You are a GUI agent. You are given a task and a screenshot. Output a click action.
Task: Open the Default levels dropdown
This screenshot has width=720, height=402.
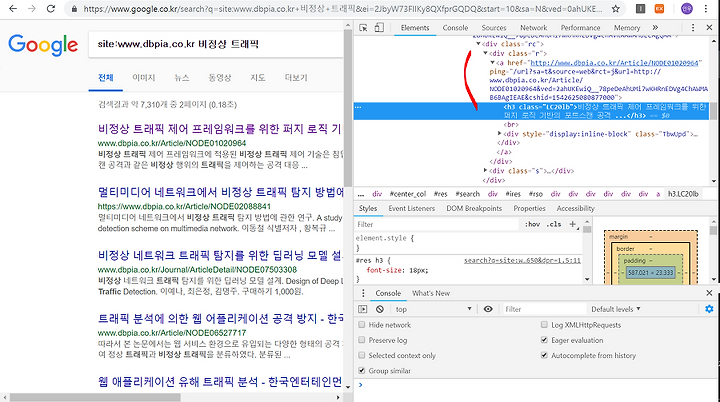point(616,309)
